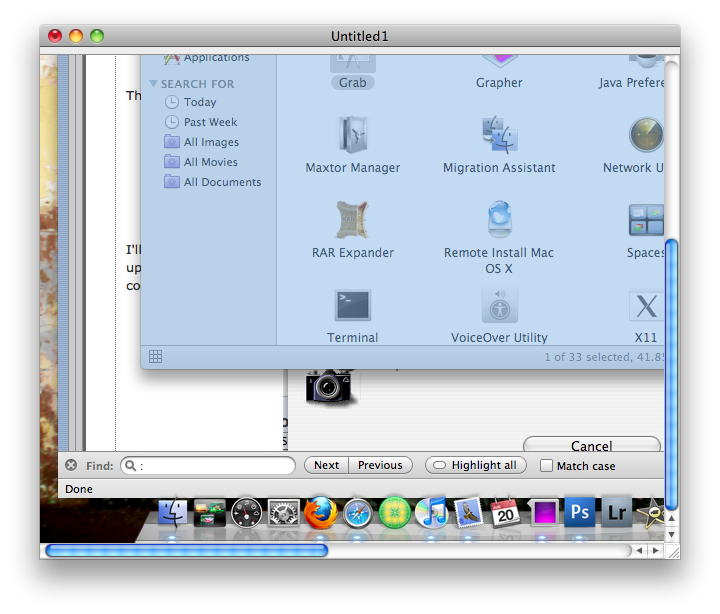Open Lightroom (Lr) in the Dock
The height and width of the screenshot is (614, 720).
[x=617, y=512]
